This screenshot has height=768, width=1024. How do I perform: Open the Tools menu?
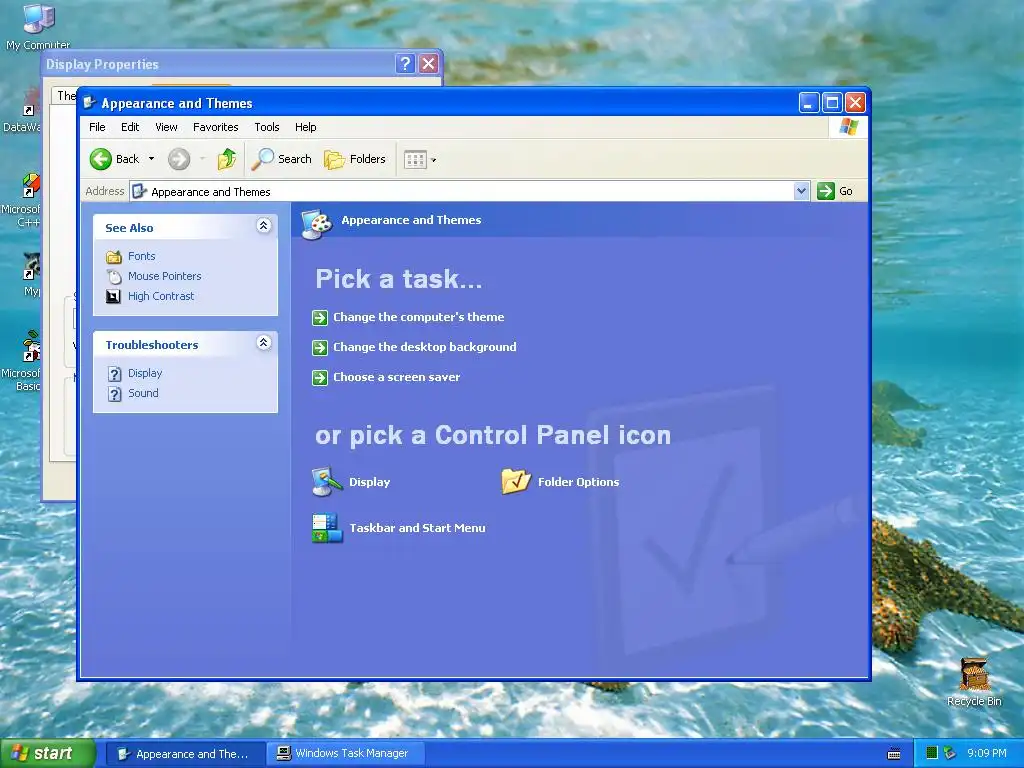pos(266,127)
